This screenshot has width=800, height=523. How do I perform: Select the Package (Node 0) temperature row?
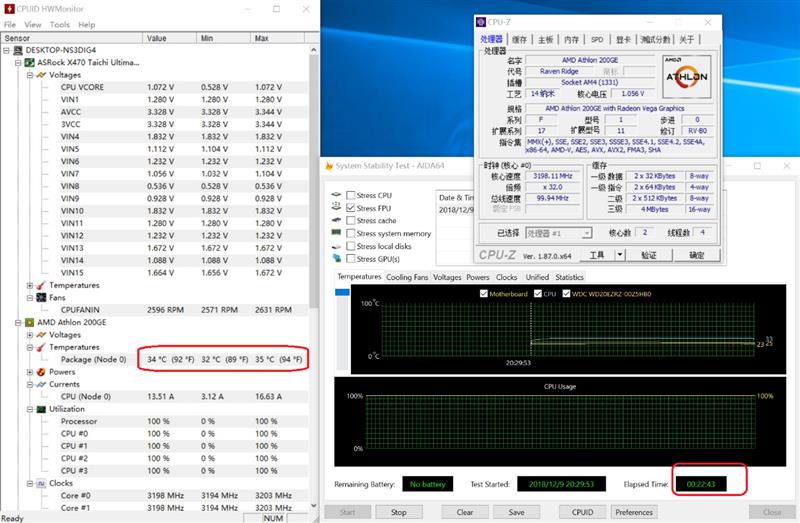click(155, 359)
